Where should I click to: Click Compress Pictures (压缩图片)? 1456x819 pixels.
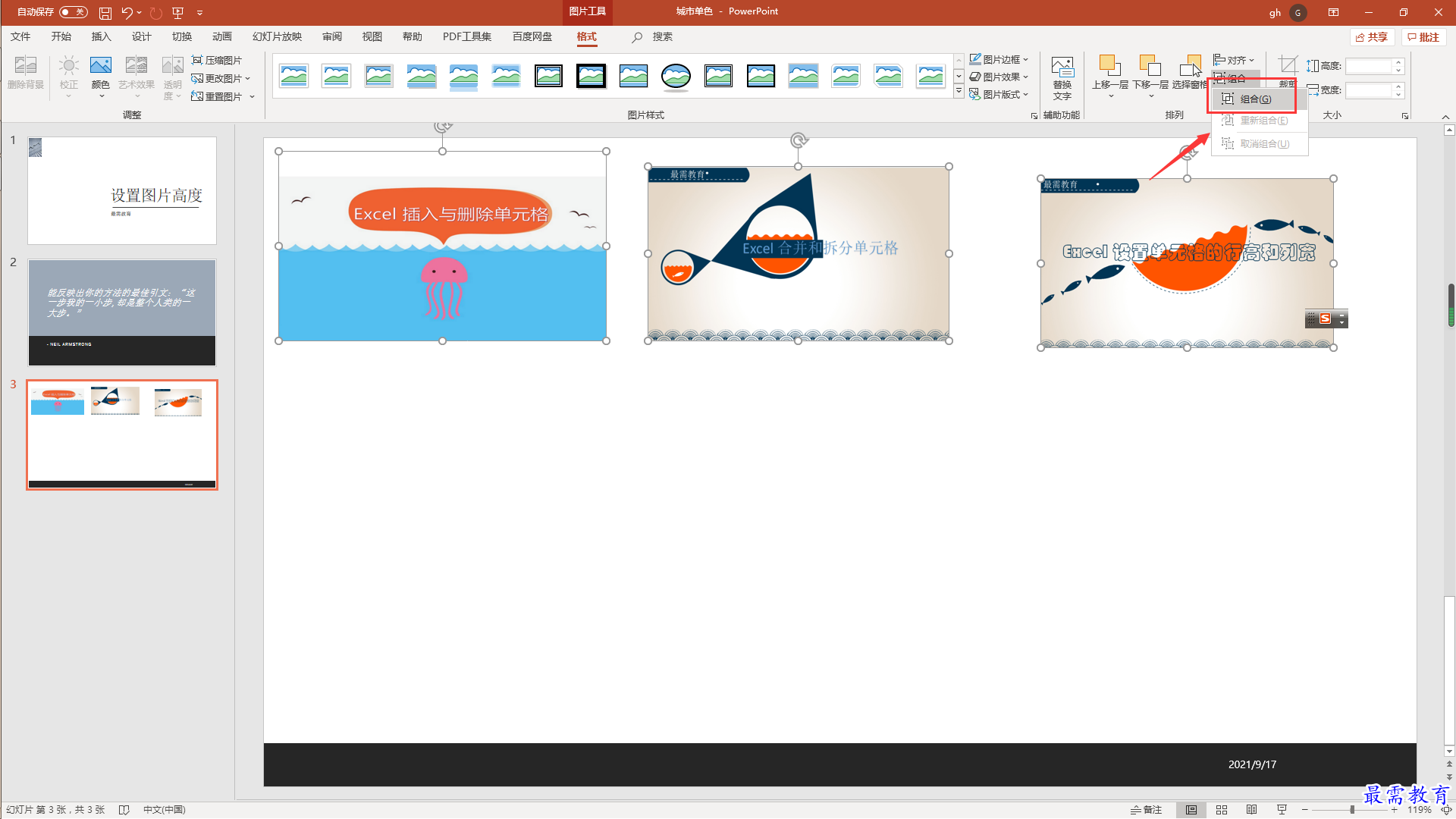click(217, 60)
